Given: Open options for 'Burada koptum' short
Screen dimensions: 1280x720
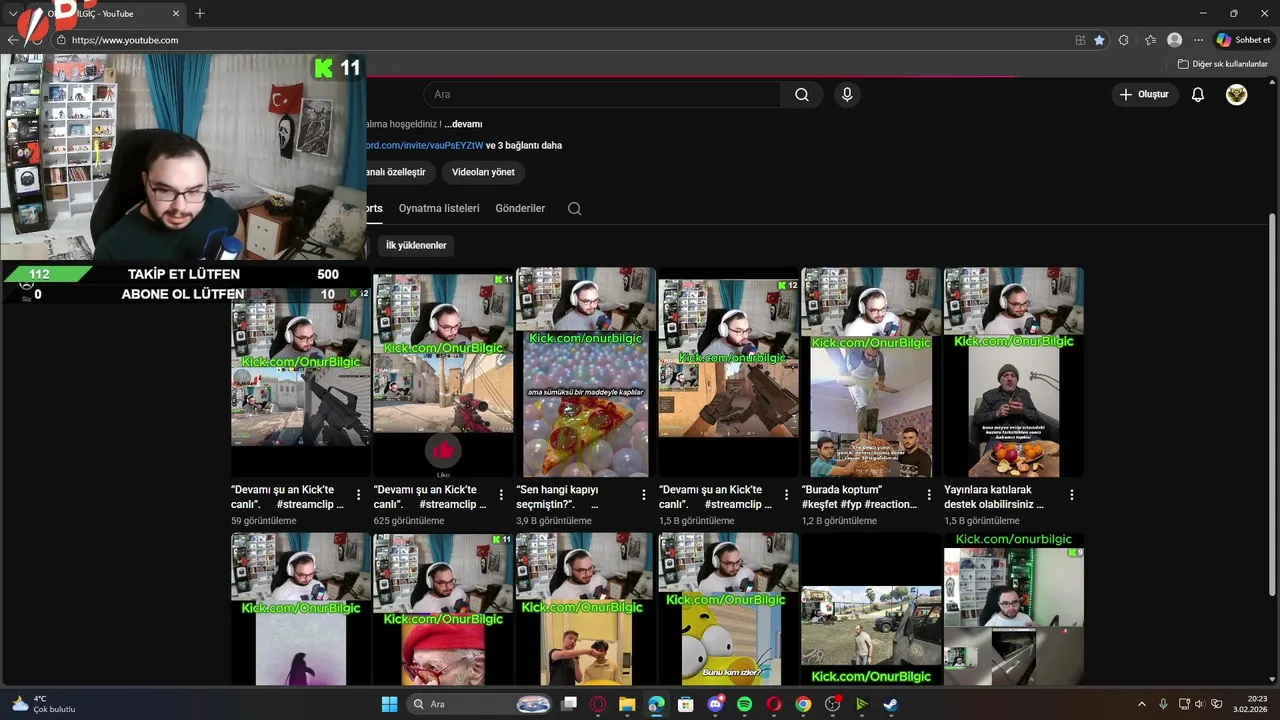Looking at the screenshot, I should click(929, 495).
